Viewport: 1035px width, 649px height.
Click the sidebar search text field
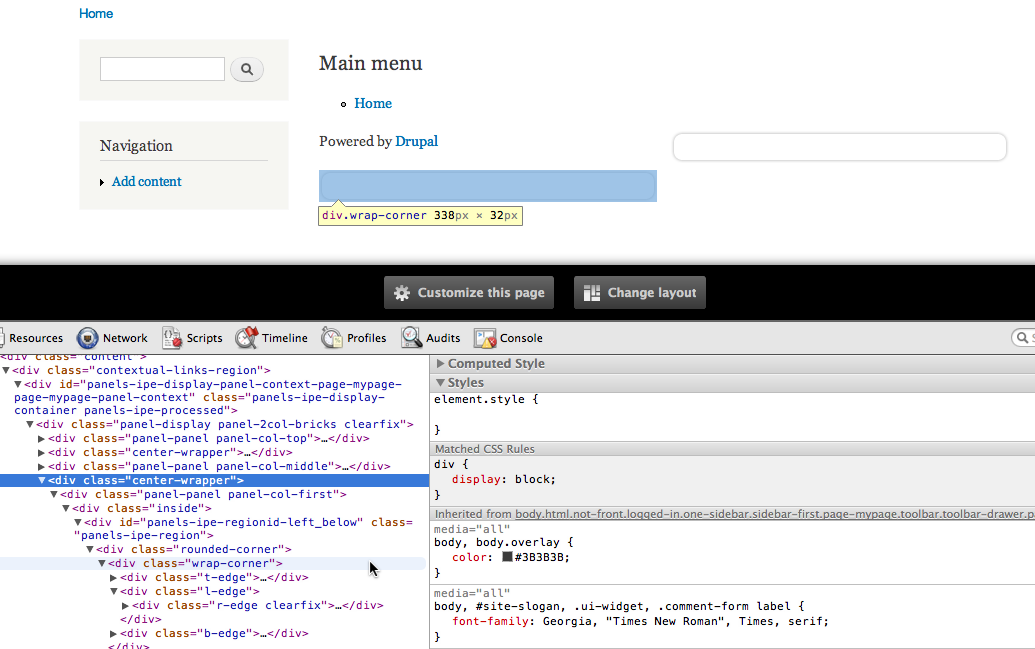pyautogui.click(x=162, y=69)
